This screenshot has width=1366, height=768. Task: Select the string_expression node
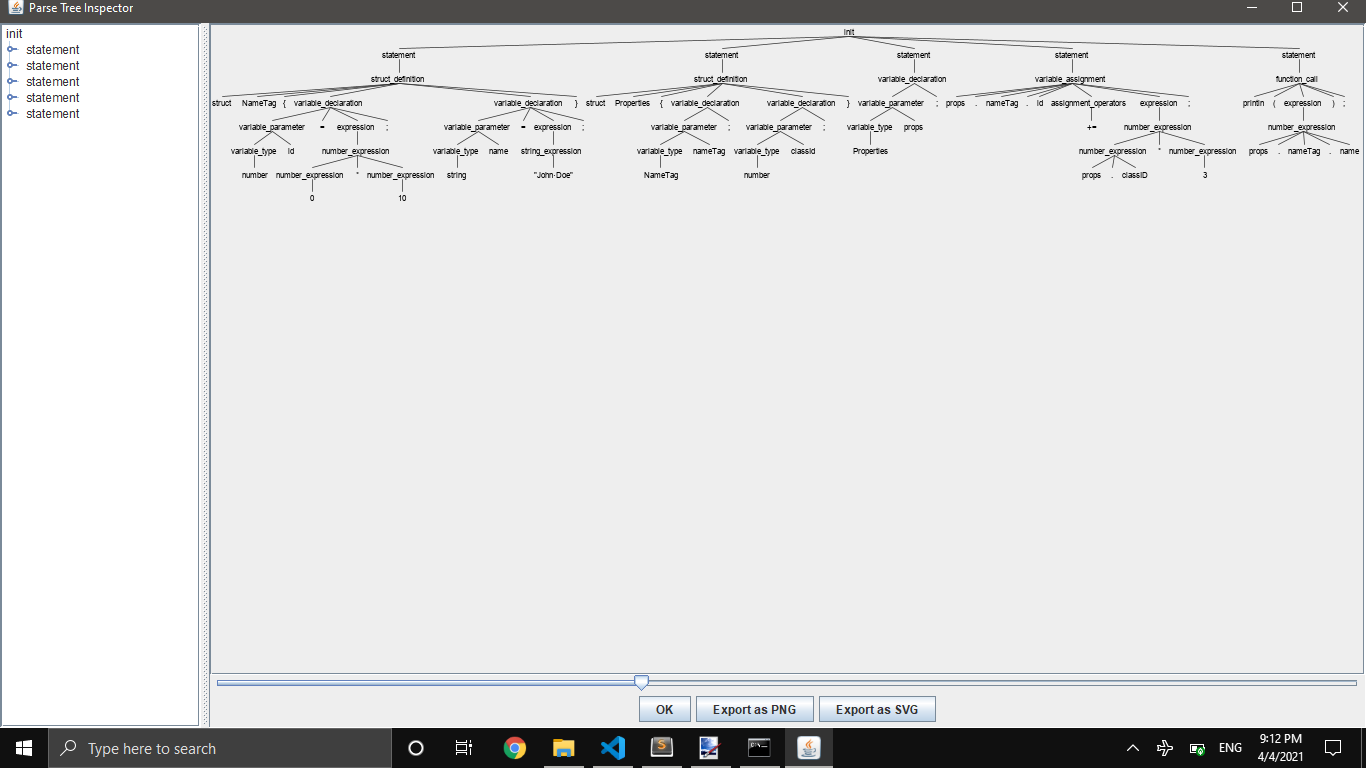[551, 151]
